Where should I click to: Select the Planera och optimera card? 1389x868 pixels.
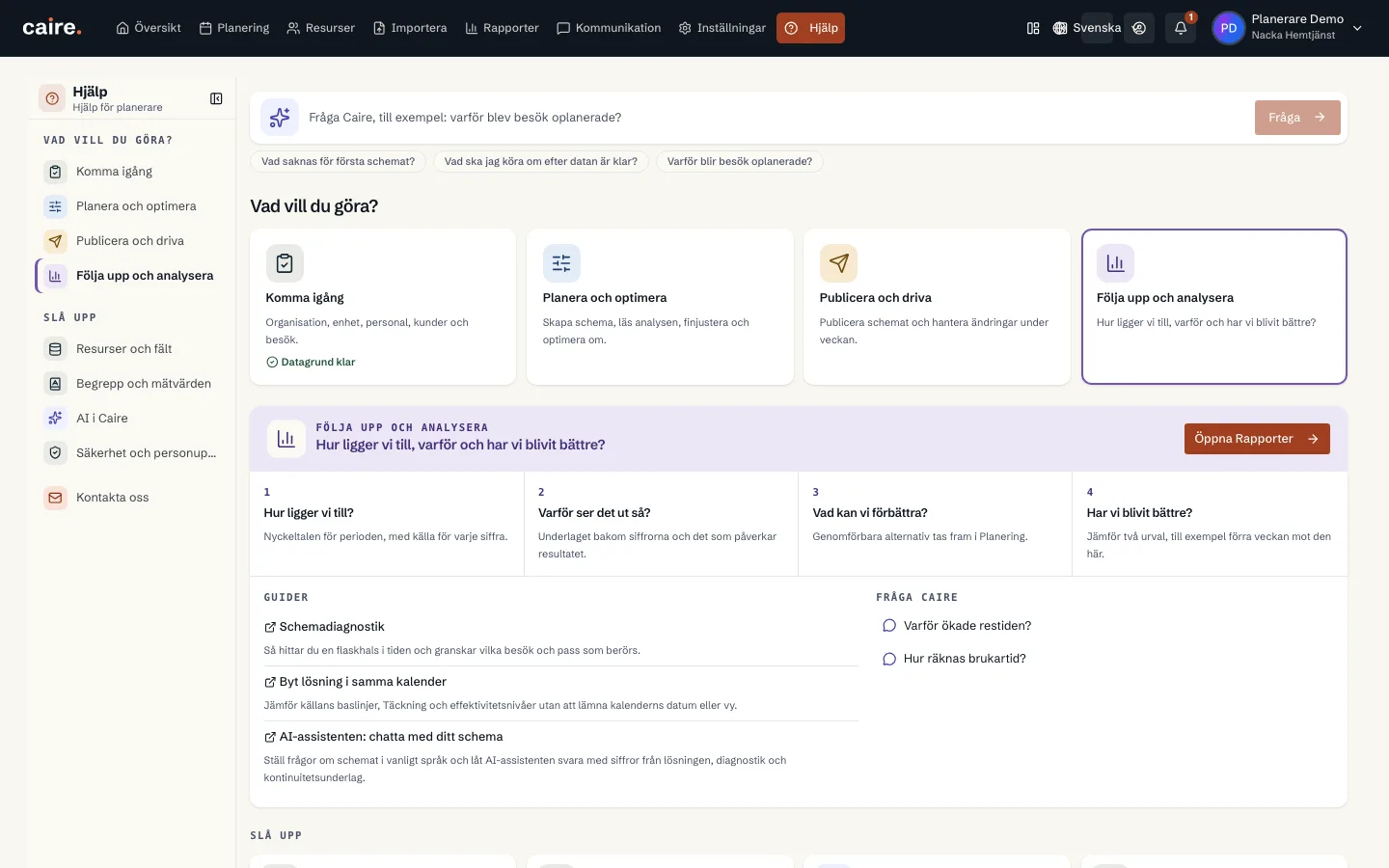[x=660, y=307]
